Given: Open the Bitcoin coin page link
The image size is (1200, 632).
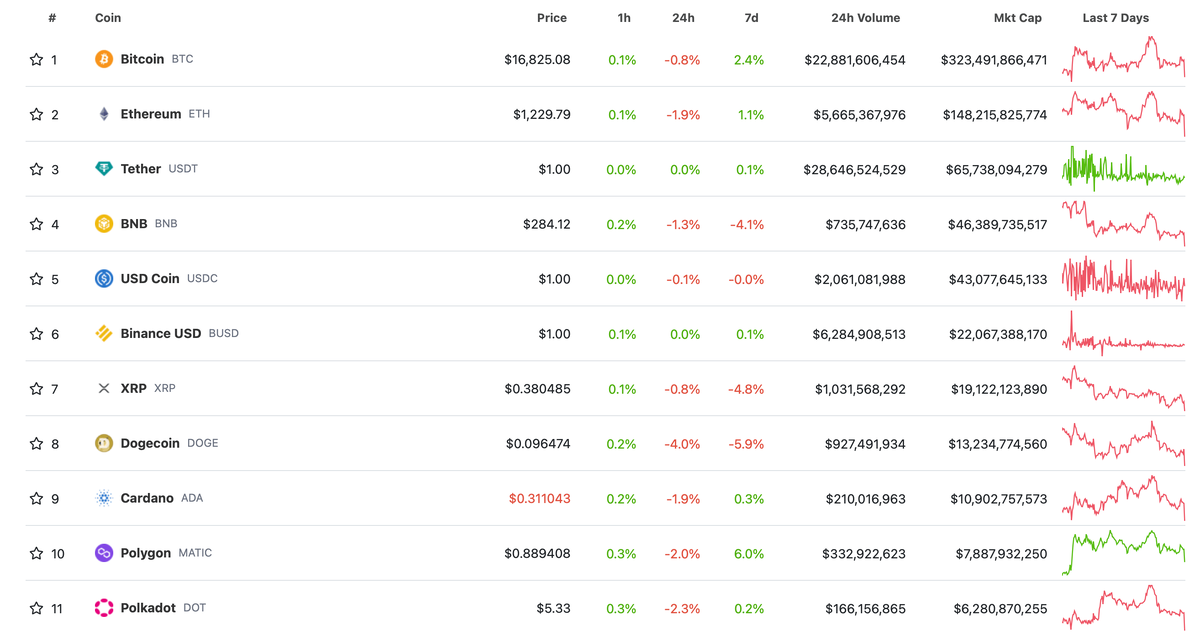Looking at the screenshot, I should (x=142, y=60).
